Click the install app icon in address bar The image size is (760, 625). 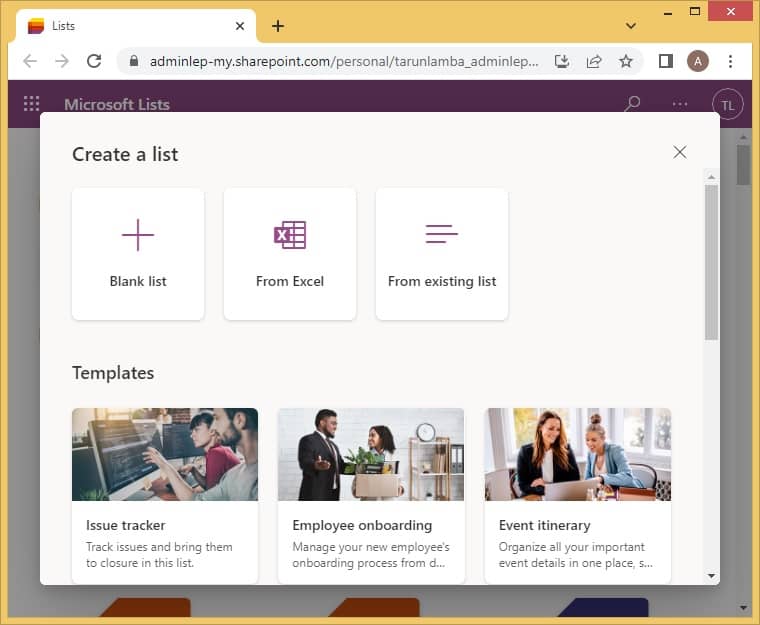click(x=562, y=61)
